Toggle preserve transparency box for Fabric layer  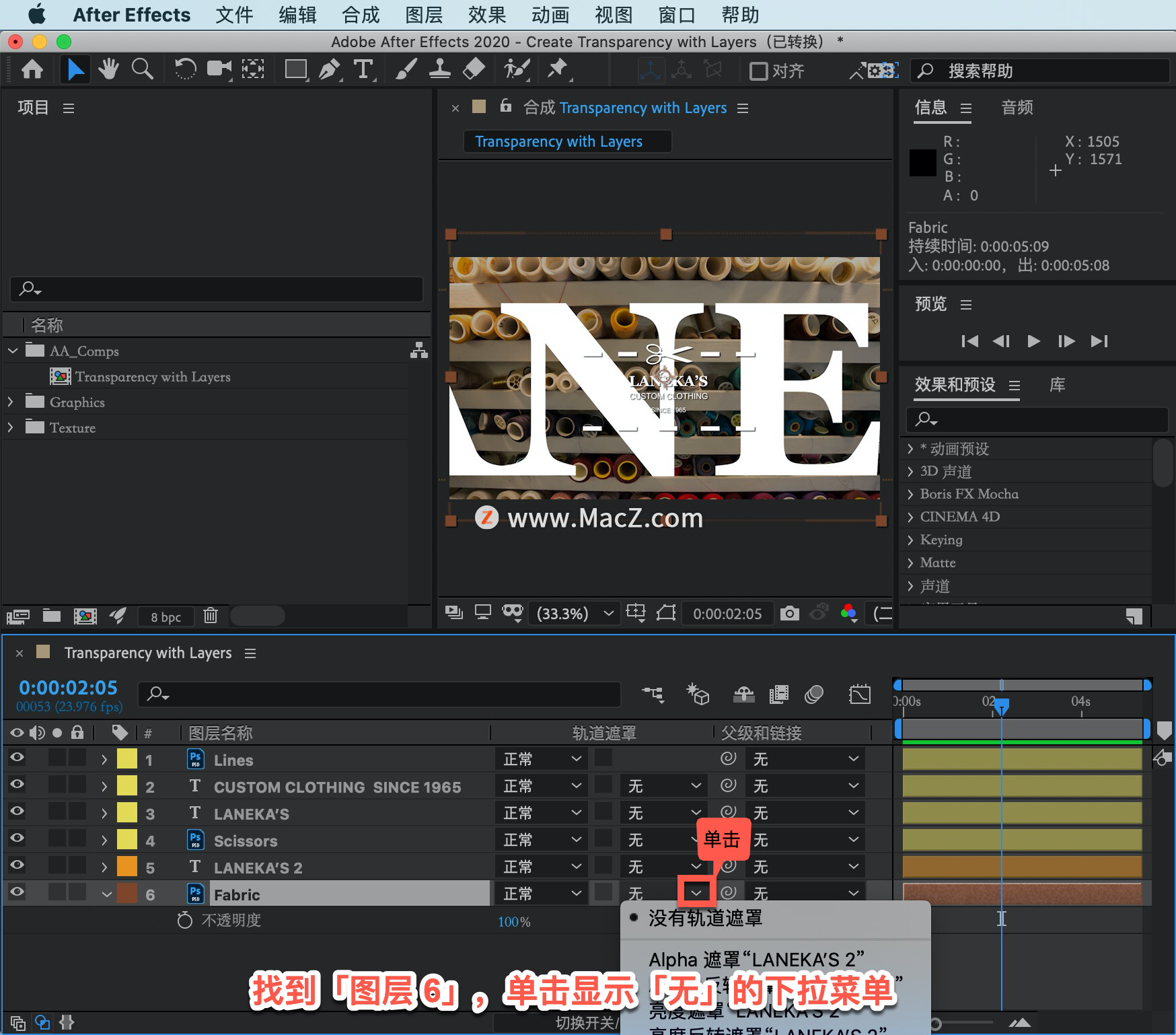[603, 892]
